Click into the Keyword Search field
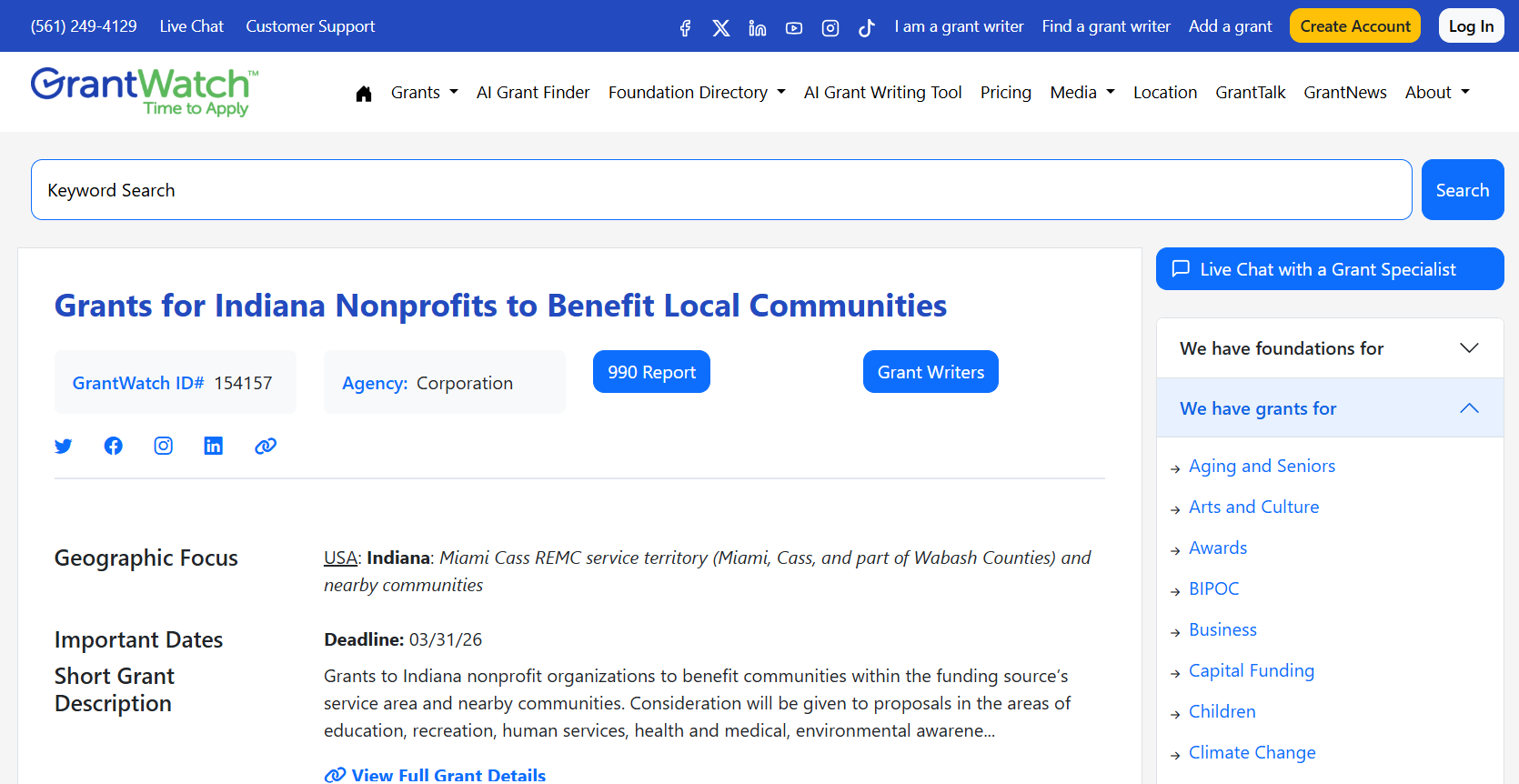Image resolution: width=1519 pixels, height=784 pixels. 721,190
